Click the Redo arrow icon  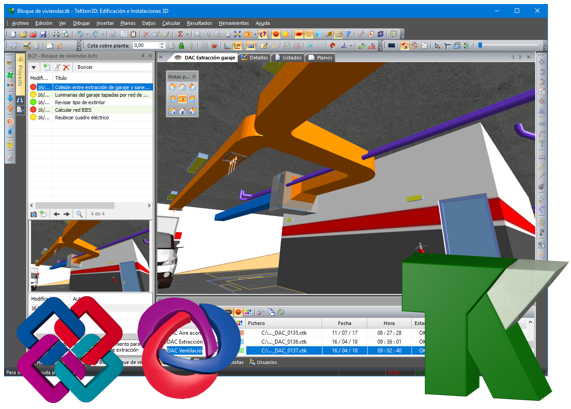pyautogui.click(x=96, y=34)
